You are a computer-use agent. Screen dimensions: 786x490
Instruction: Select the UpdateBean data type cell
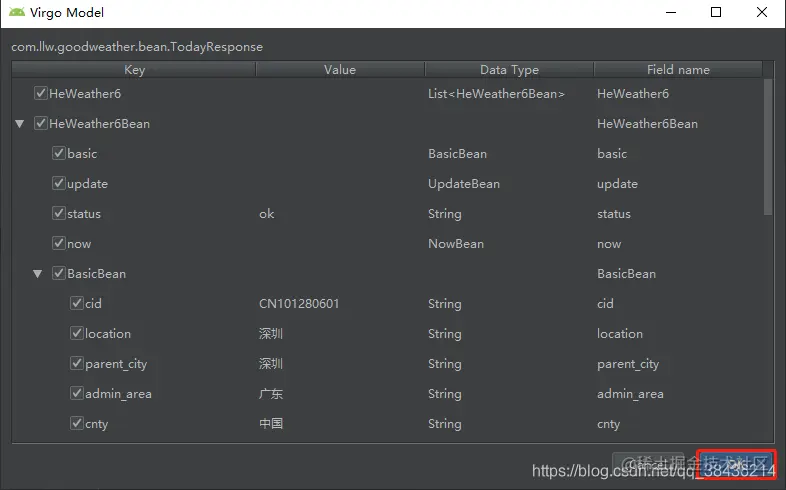[x=464, y=184]
